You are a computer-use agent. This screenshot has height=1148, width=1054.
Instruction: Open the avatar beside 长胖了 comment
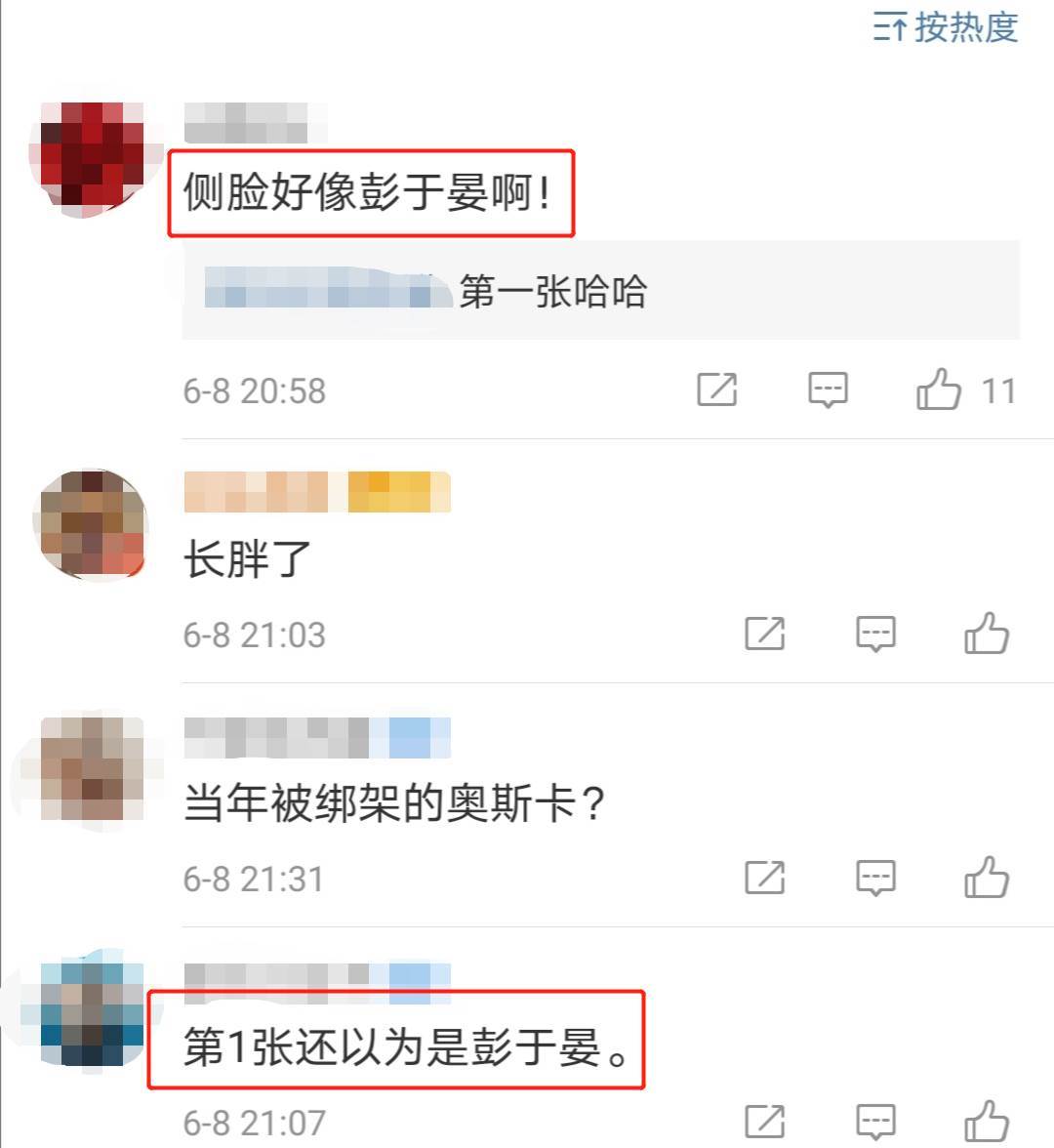[x=92, y=524]
